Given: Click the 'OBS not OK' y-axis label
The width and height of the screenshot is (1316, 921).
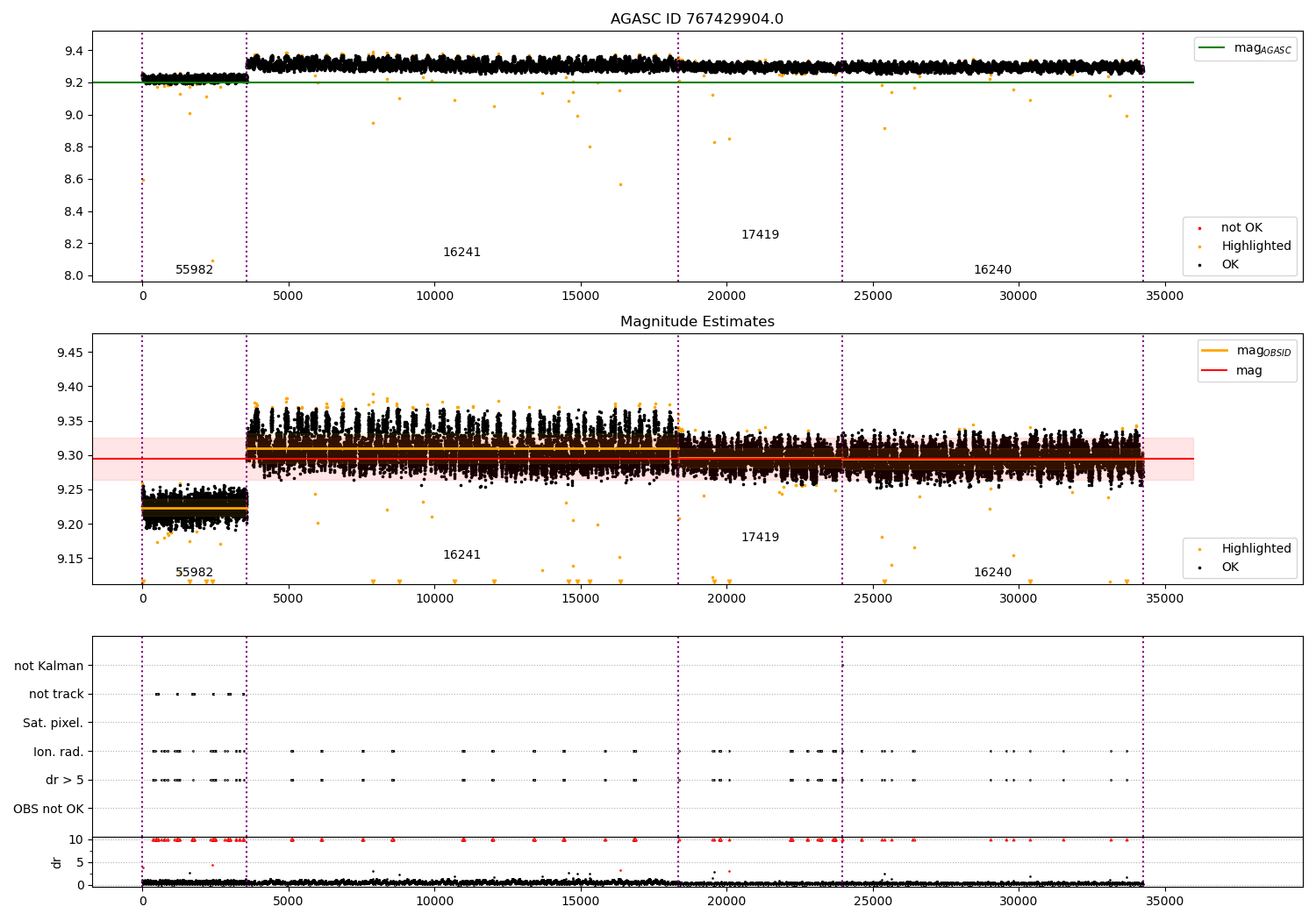Looking at the screenshot, I should tap(48, 809).
